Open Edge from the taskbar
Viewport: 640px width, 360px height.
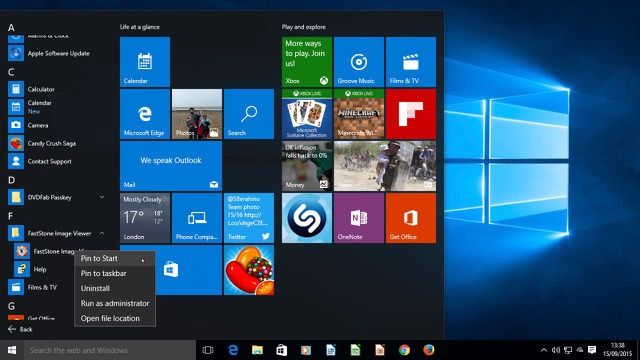[x=233, y=350]
